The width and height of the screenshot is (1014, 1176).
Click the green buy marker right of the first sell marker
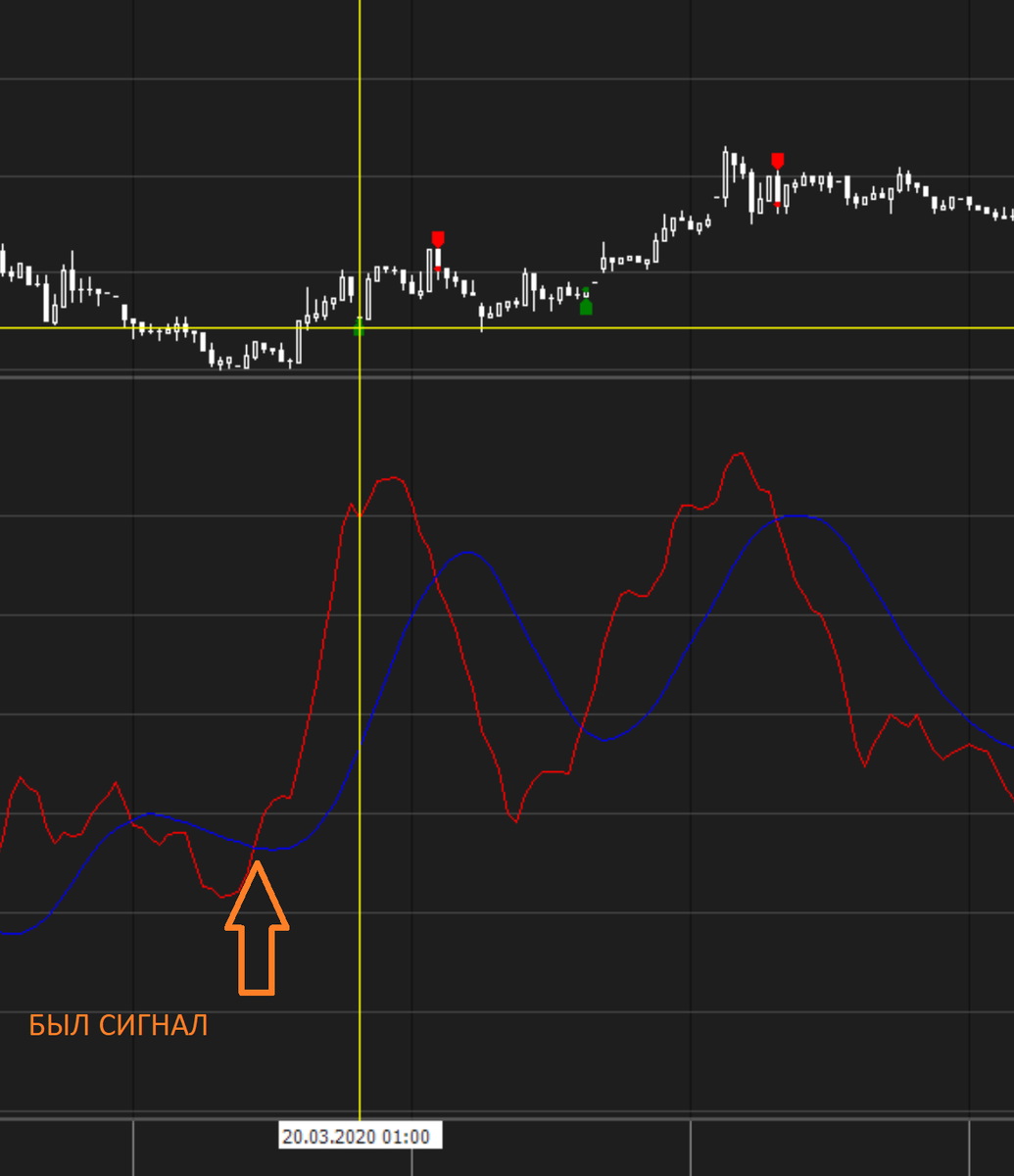tap(586, 307)
